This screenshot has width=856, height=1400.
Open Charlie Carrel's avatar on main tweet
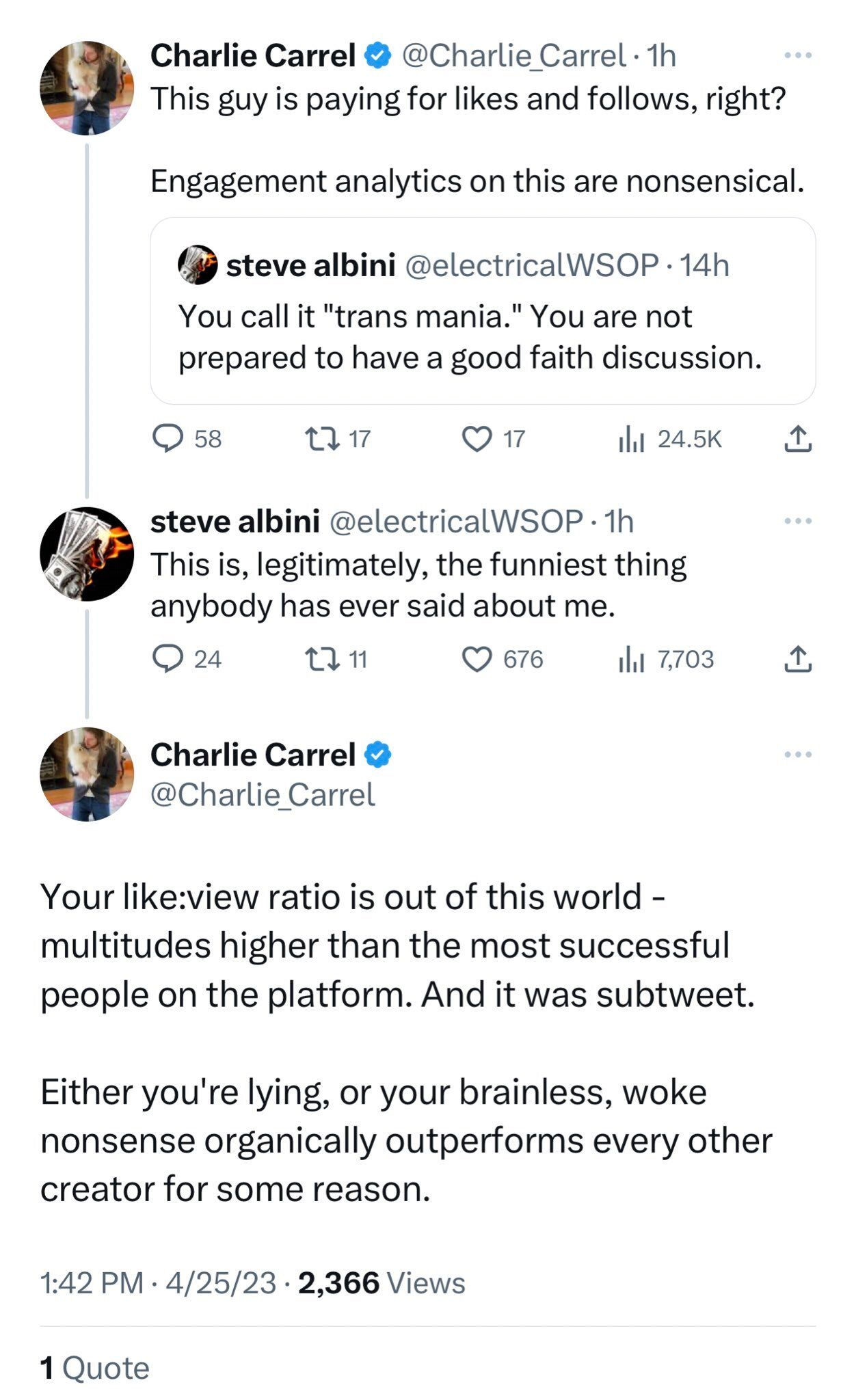87,774
